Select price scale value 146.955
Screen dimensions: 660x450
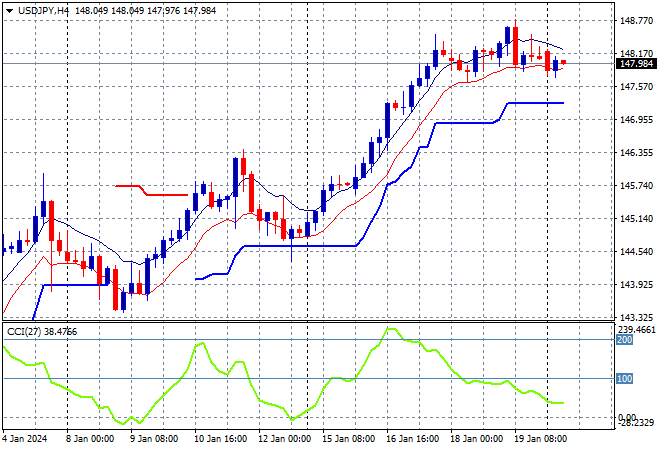pos(636,120)
